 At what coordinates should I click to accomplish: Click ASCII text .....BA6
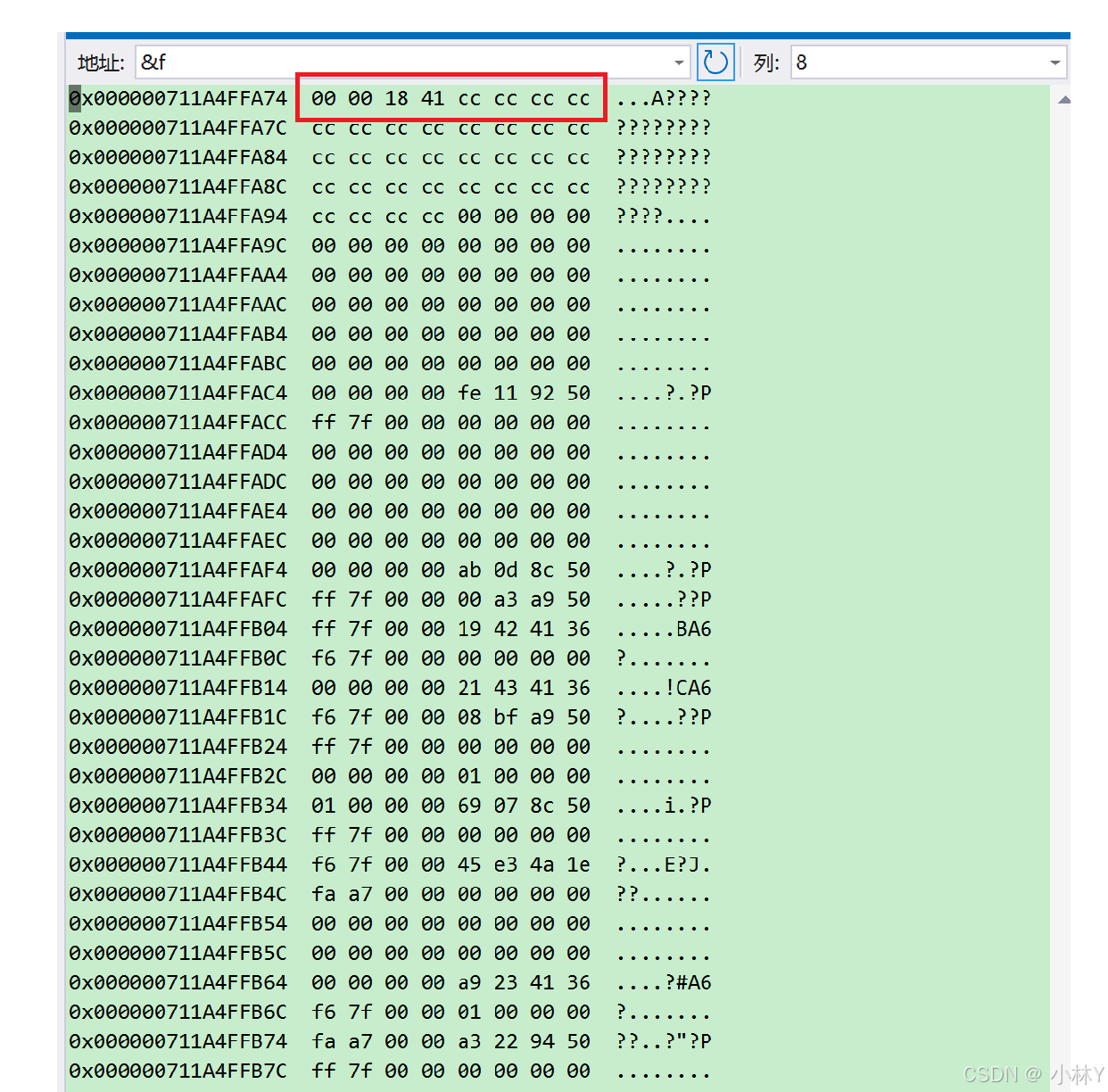click(x=663, y=628)
